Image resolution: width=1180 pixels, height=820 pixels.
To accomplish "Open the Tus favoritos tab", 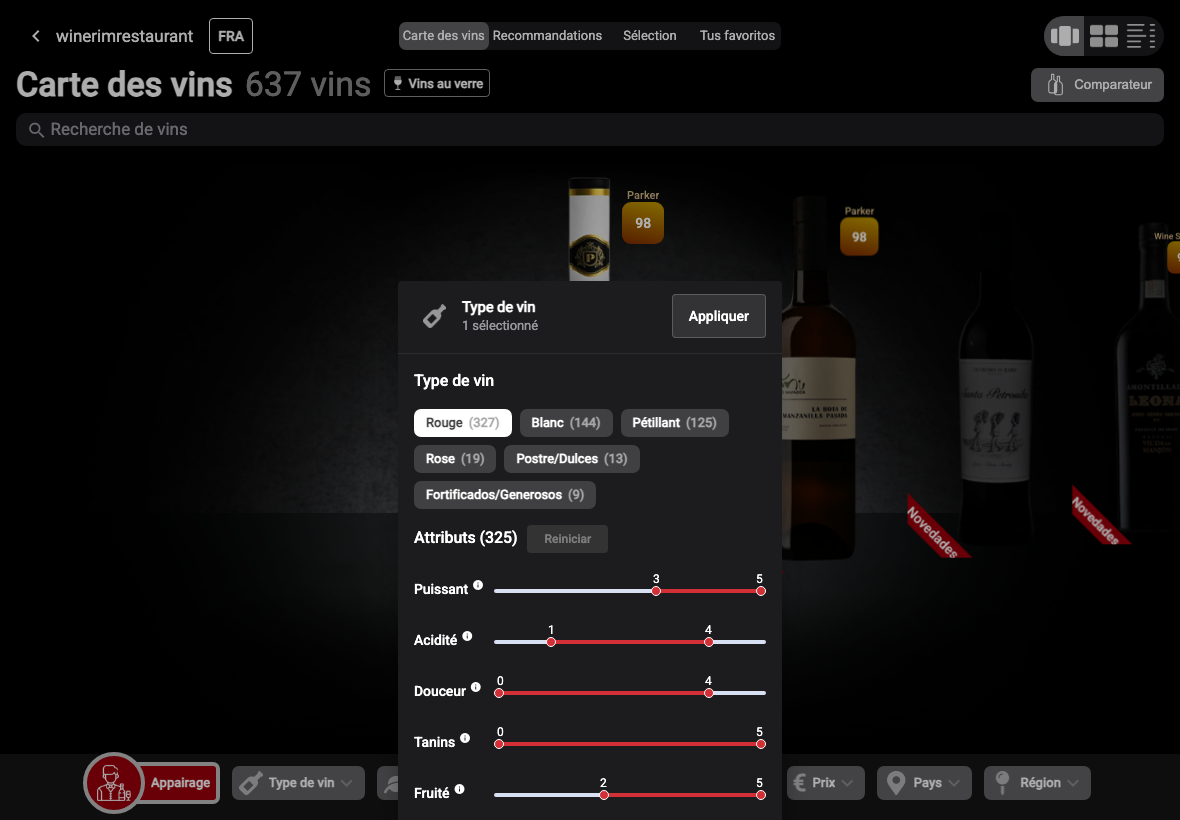I will [x=738, y=35].
